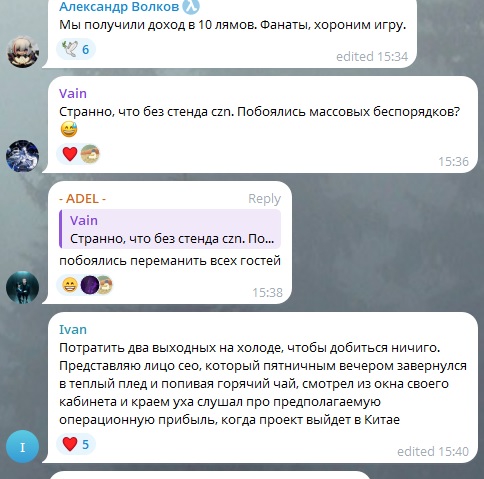484x479 pixels.
Task: Open the sender name Vain
Action: pyautogui.click(x=73, y=93)
